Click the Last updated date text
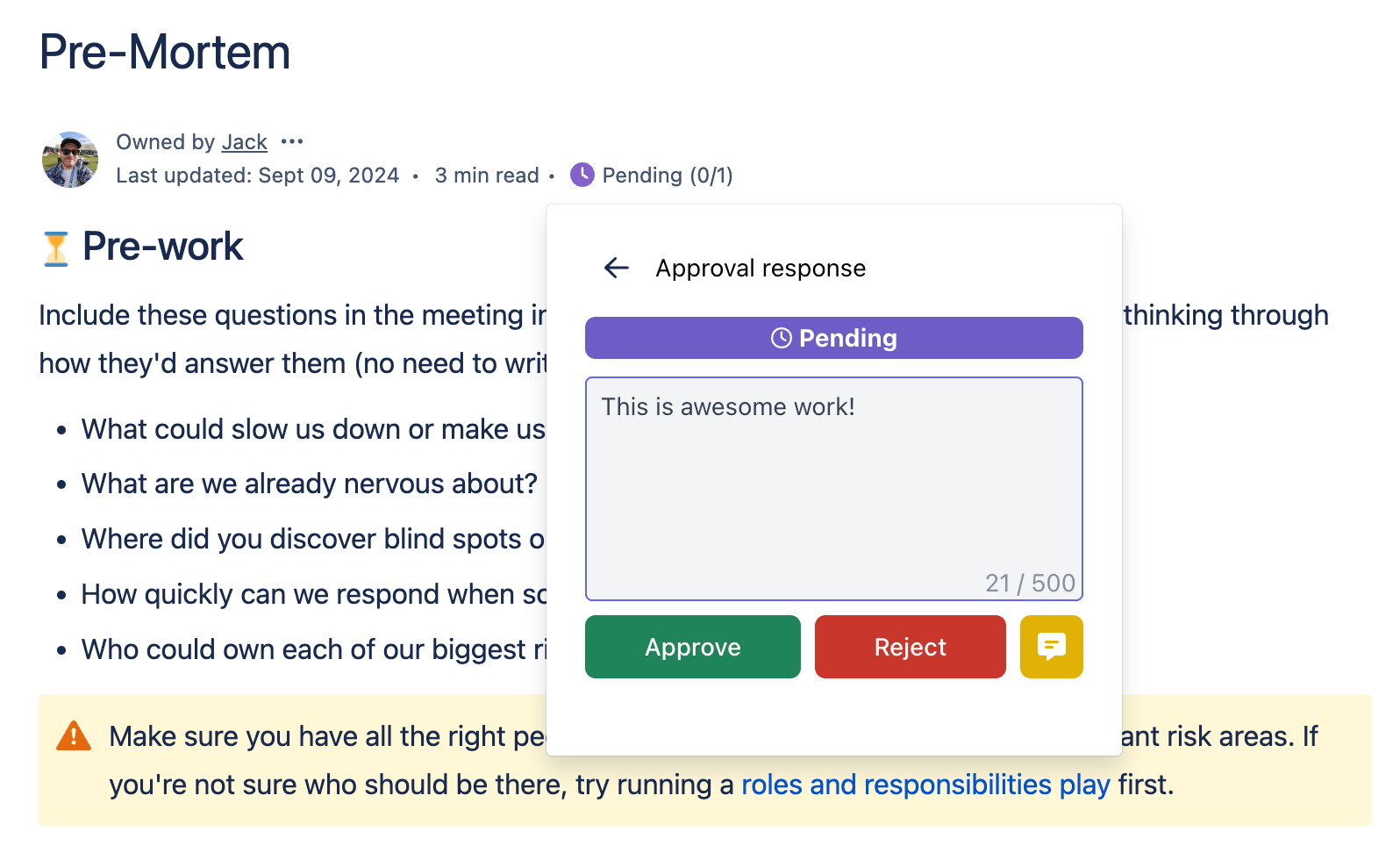 258,175
